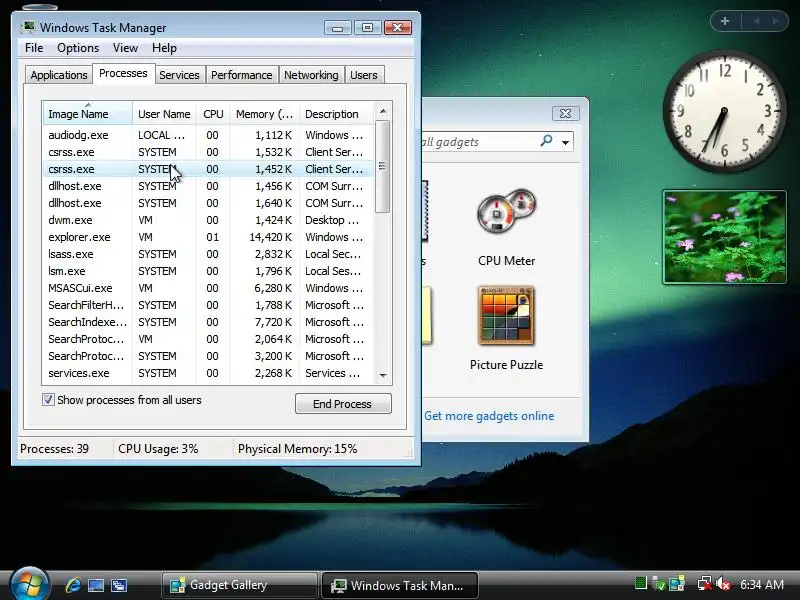800x600 pixels.
Task: Open the search options dropdown arrow in Gadget Gallery
Action: tap(565, 142)
